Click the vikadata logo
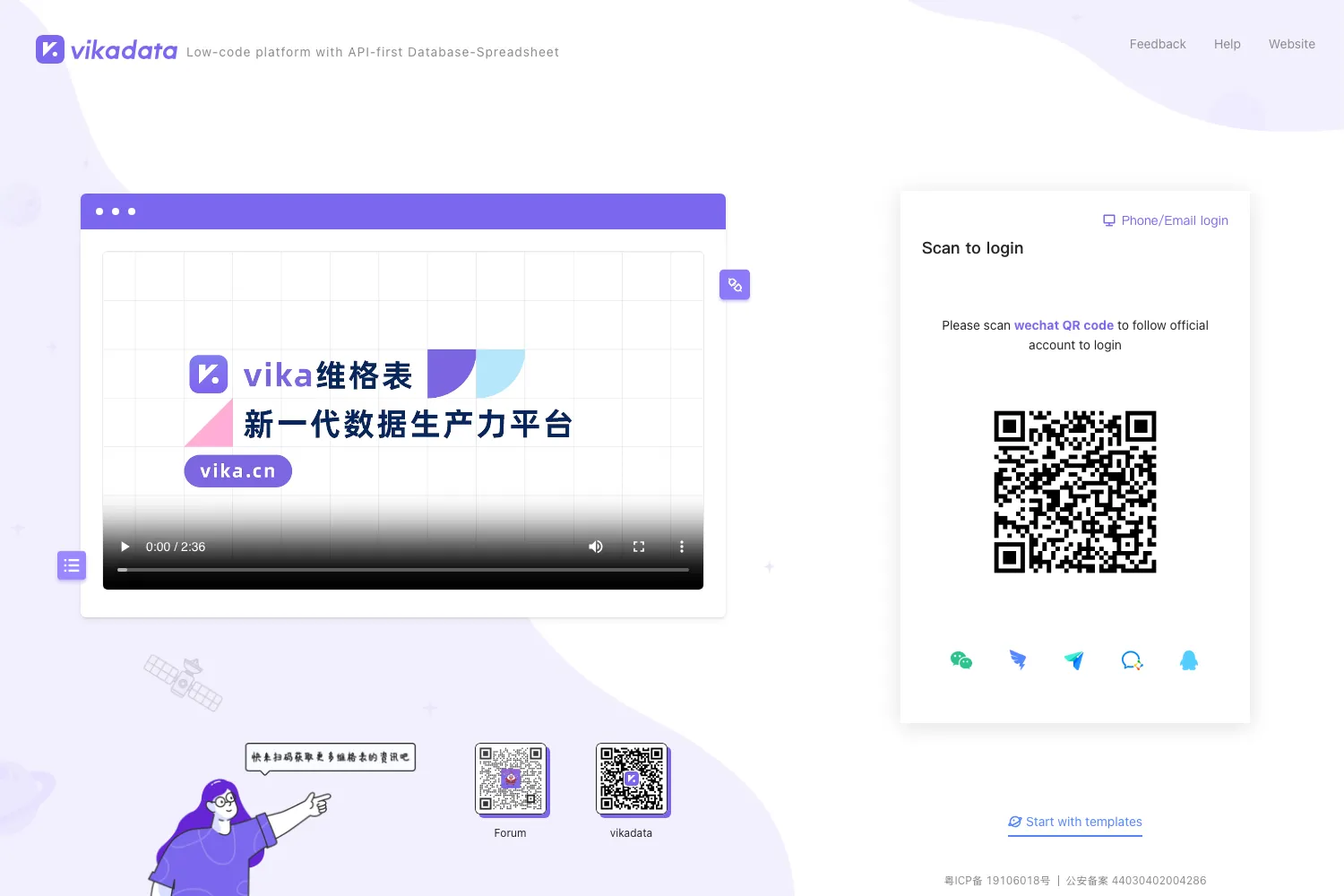1344x896 pixels. (107, 49)
